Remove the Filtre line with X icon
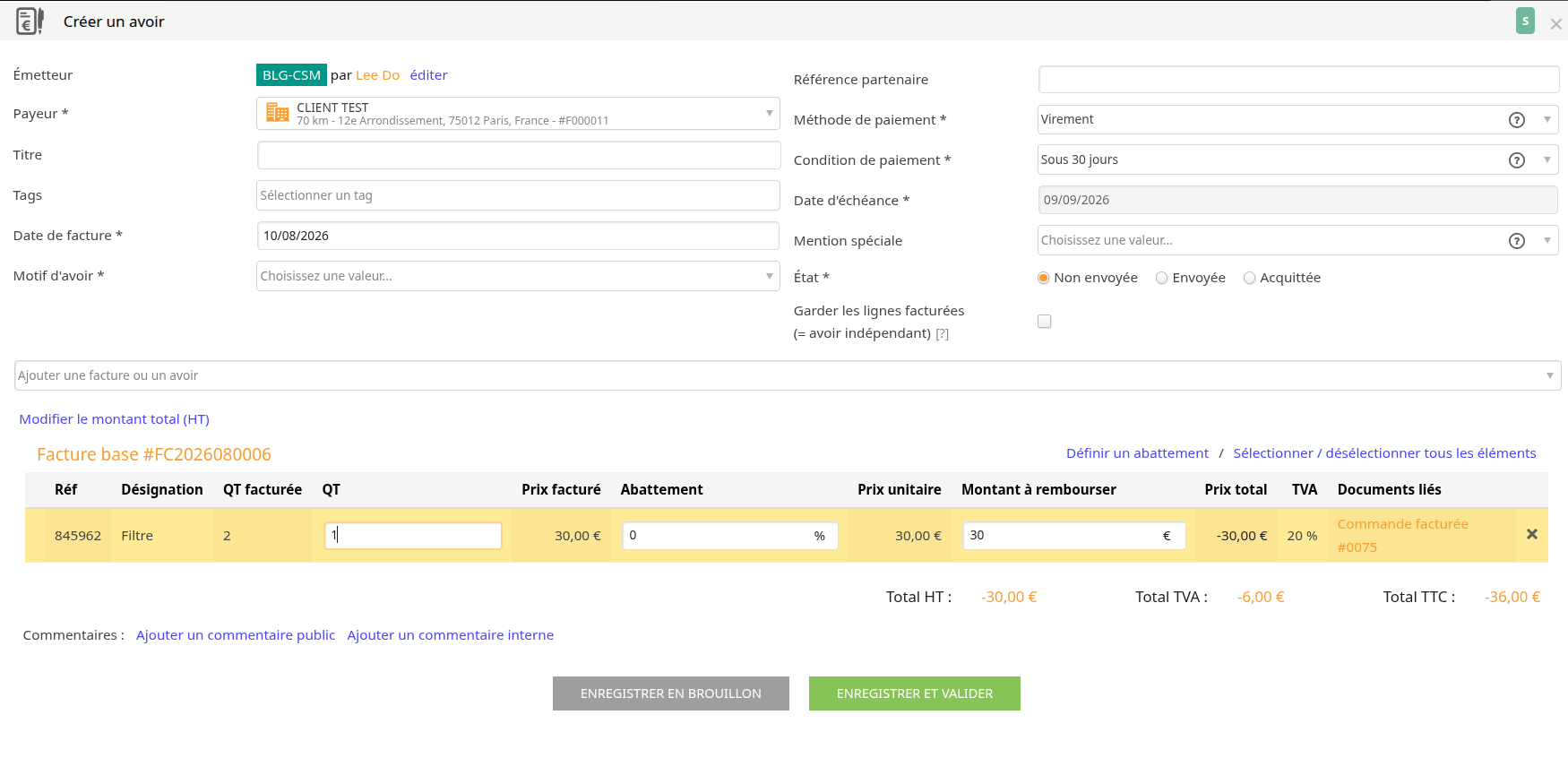 1532,534
